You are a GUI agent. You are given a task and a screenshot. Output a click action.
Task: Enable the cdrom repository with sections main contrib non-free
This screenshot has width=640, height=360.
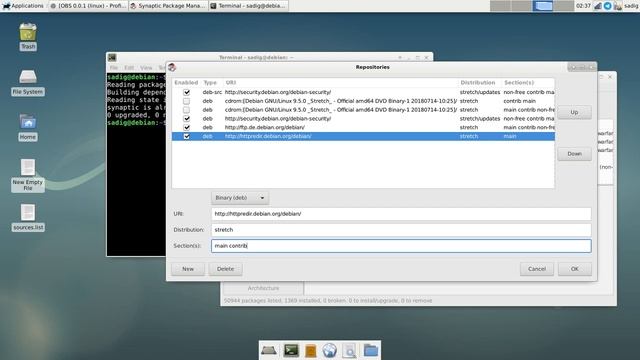click(x=187, y=110)
